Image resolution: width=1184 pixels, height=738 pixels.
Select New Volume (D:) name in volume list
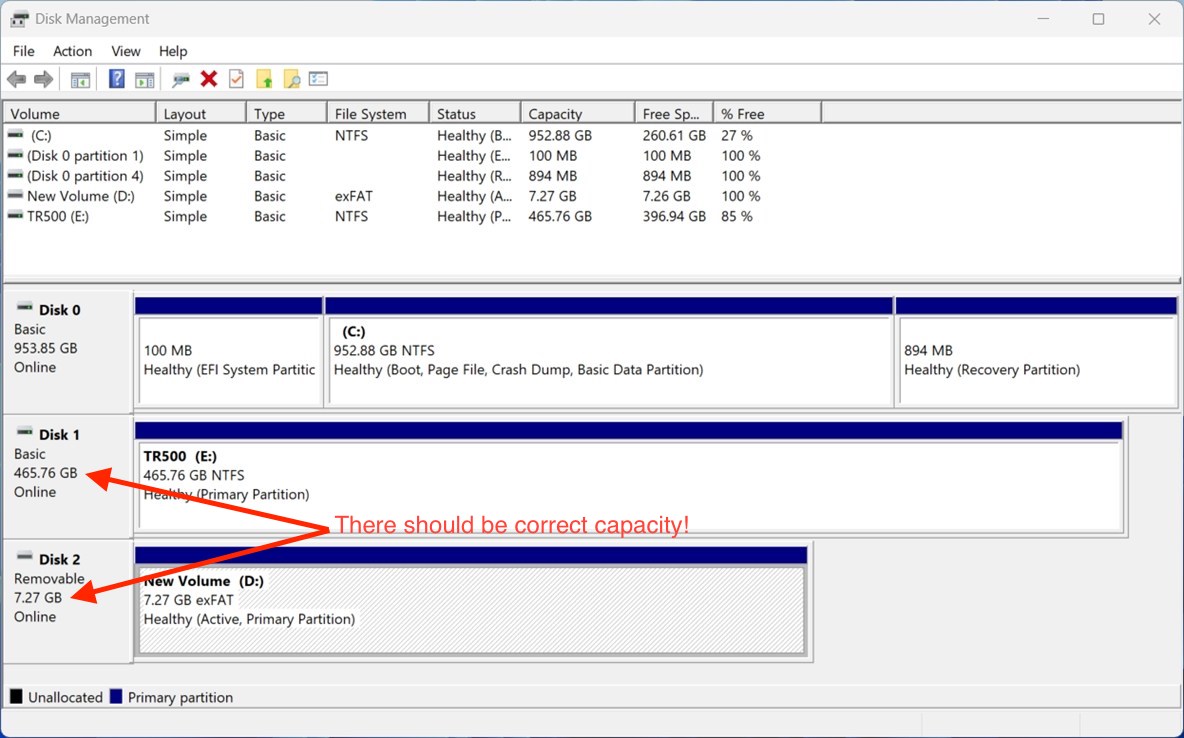click(x=81, y=196)
